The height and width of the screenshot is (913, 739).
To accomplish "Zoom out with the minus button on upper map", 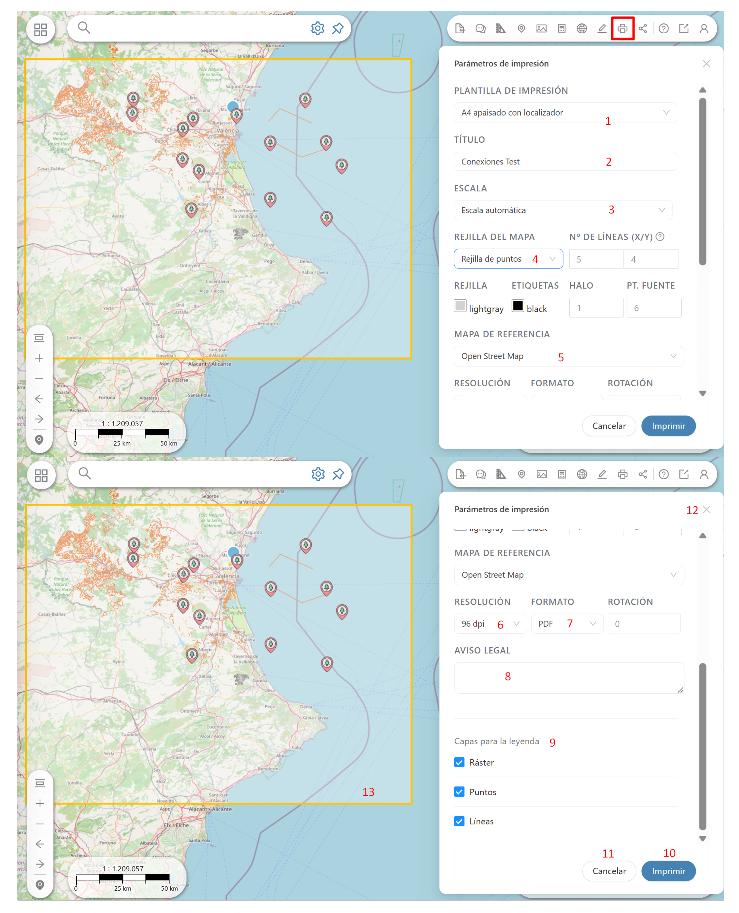I will (39, 378).
